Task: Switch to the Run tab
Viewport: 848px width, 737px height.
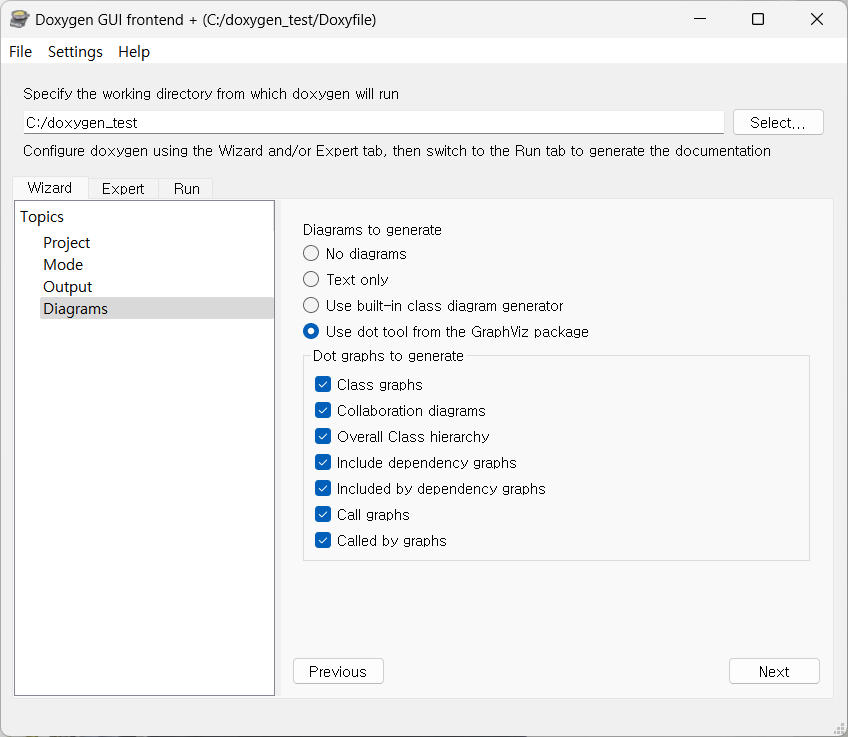Action: [187, 189]
